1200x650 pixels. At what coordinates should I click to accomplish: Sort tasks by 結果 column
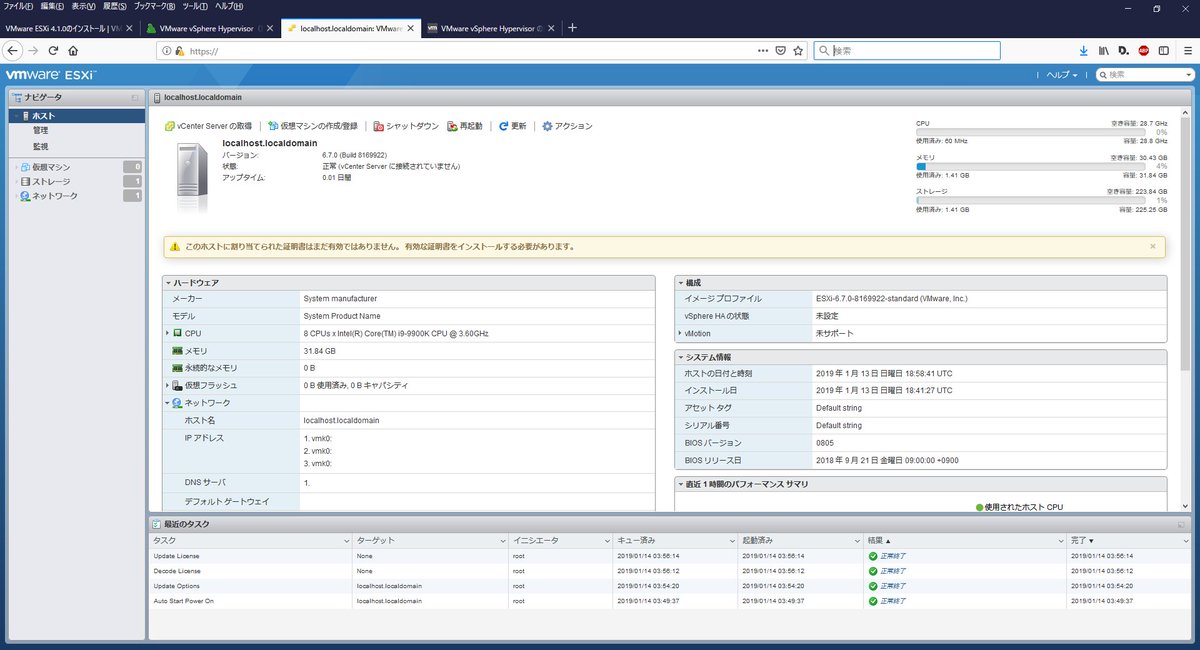[x=878, y=540]
